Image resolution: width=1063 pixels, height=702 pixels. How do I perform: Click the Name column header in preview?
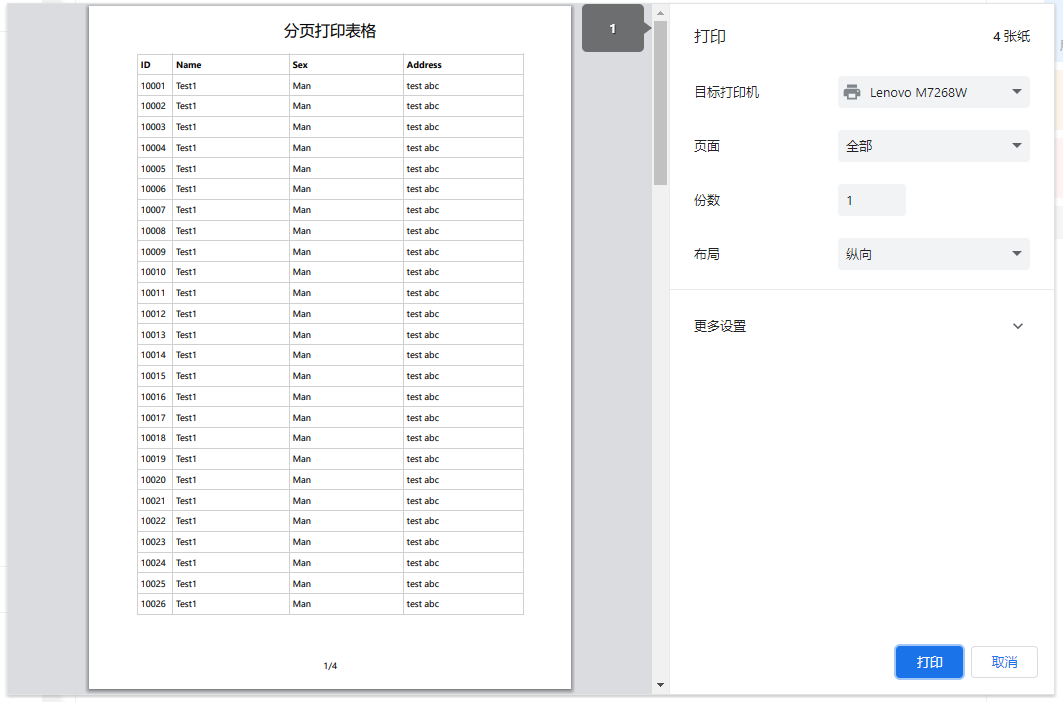point(189,65)
